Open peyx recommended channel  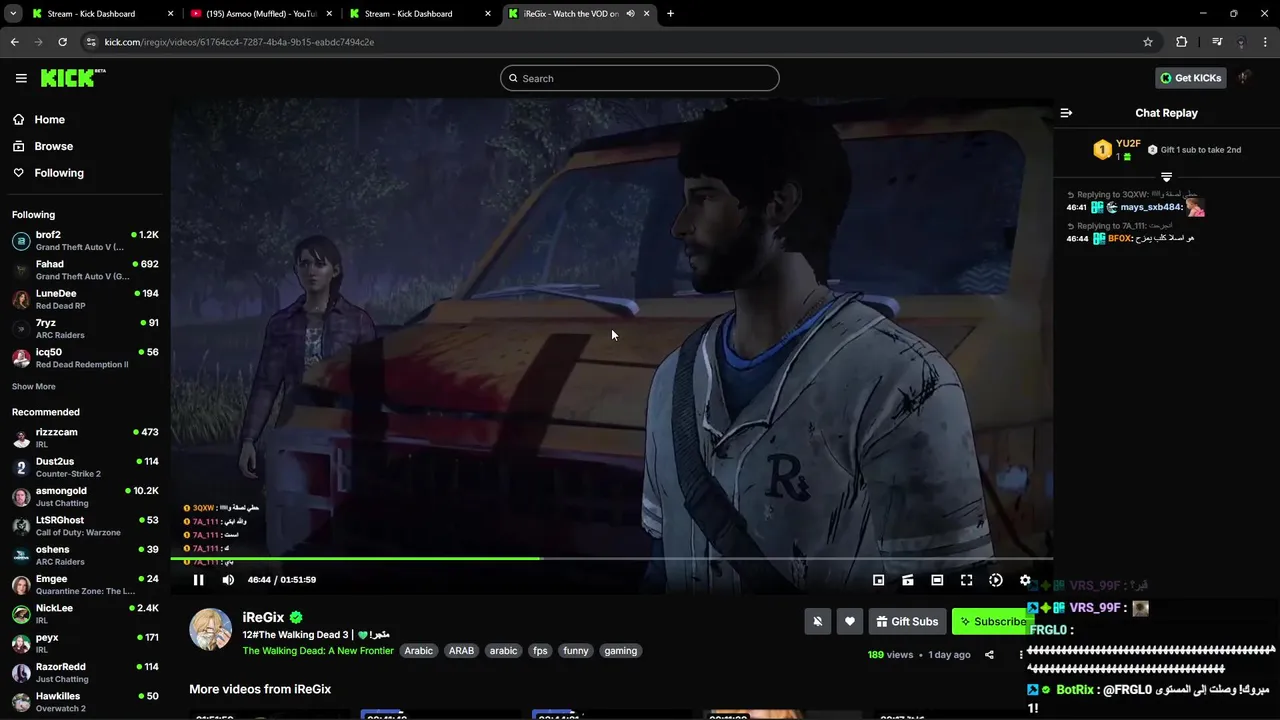click(x=85, y=643)
